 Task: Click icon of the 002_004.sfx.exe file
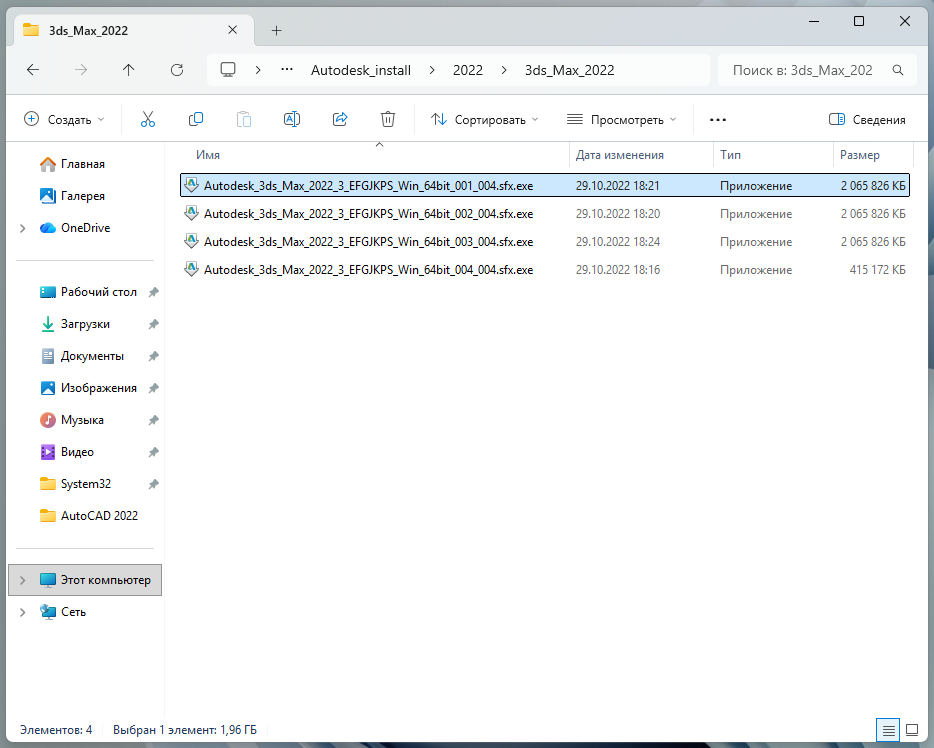[191, 213]
